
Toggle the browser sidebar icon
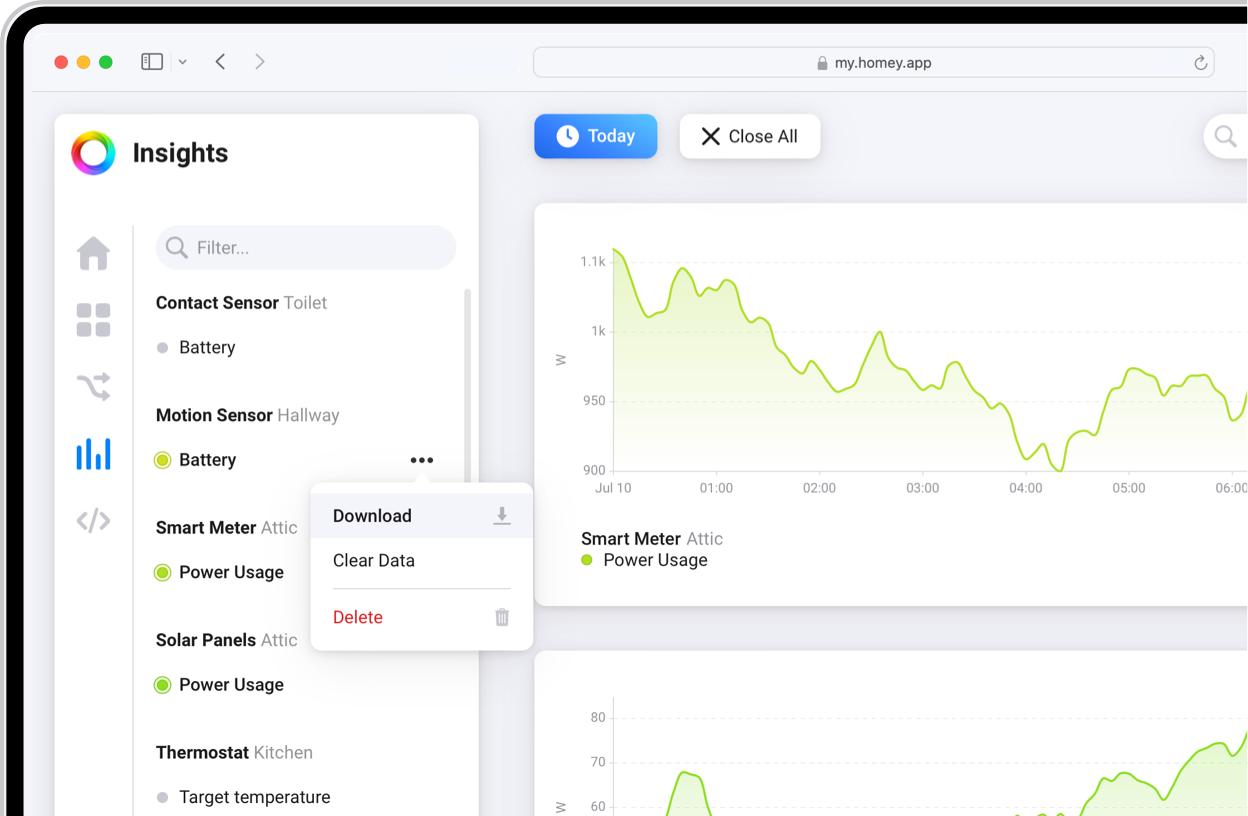point(152,62)
